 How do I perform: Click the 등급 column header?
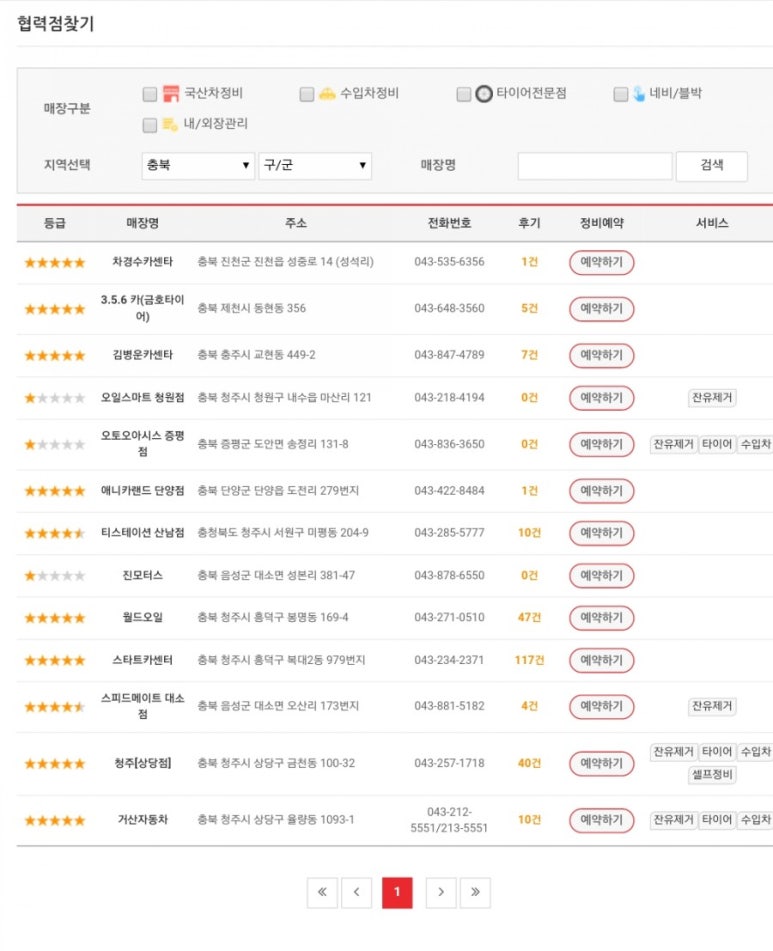(55, 223)
